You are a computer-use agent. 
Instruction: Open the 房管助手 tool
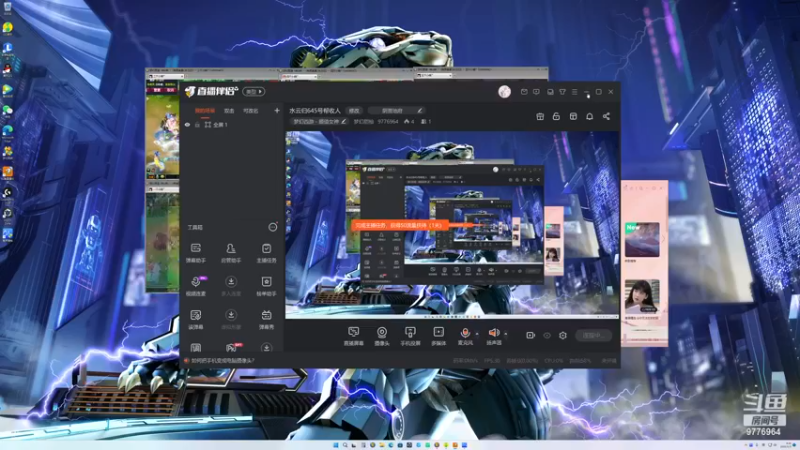[x=231, y=253]
